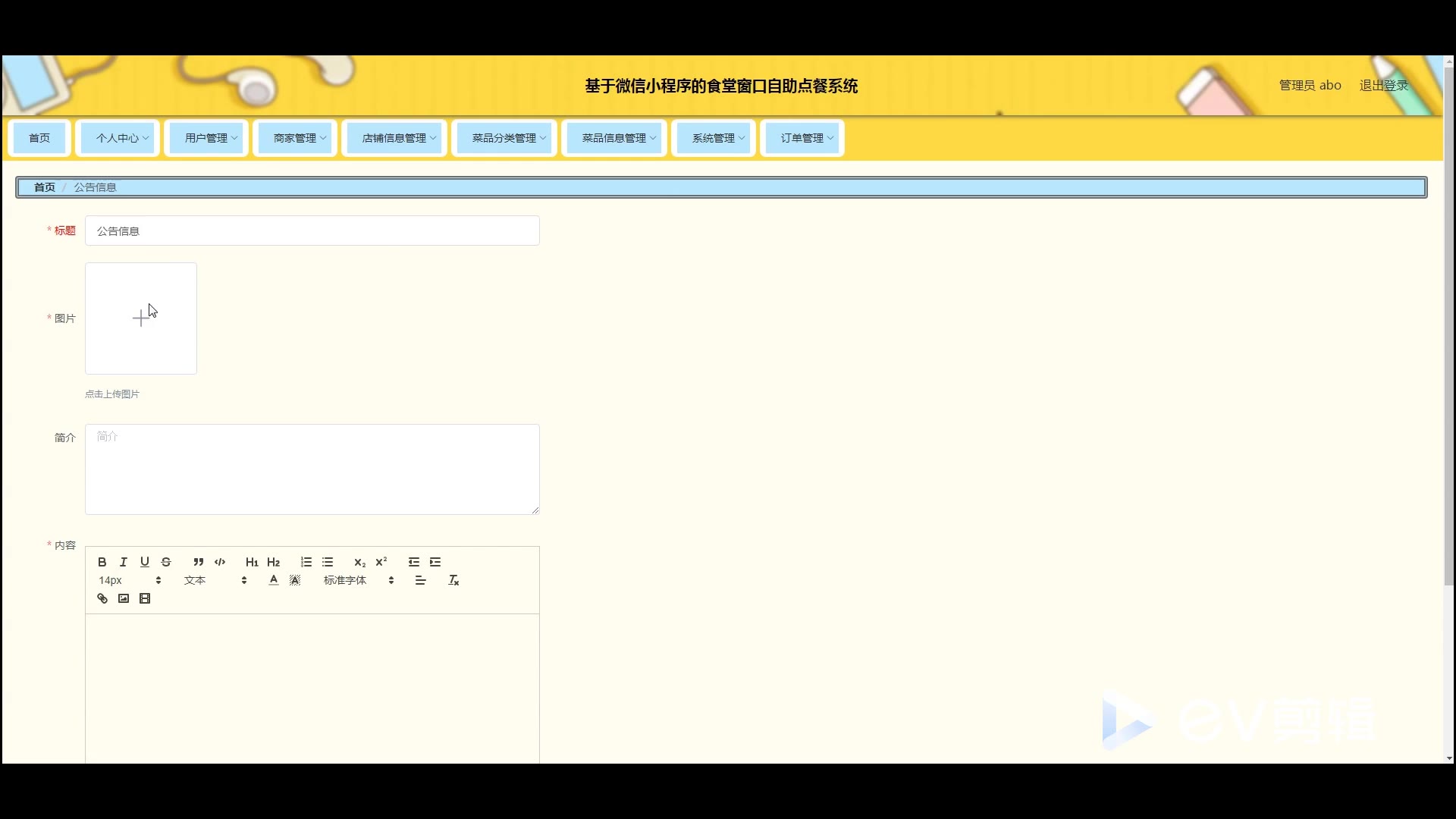This screenshot has height=819, width=1456.
Task: Click the strikethrough icon
Action: (166, 562)
